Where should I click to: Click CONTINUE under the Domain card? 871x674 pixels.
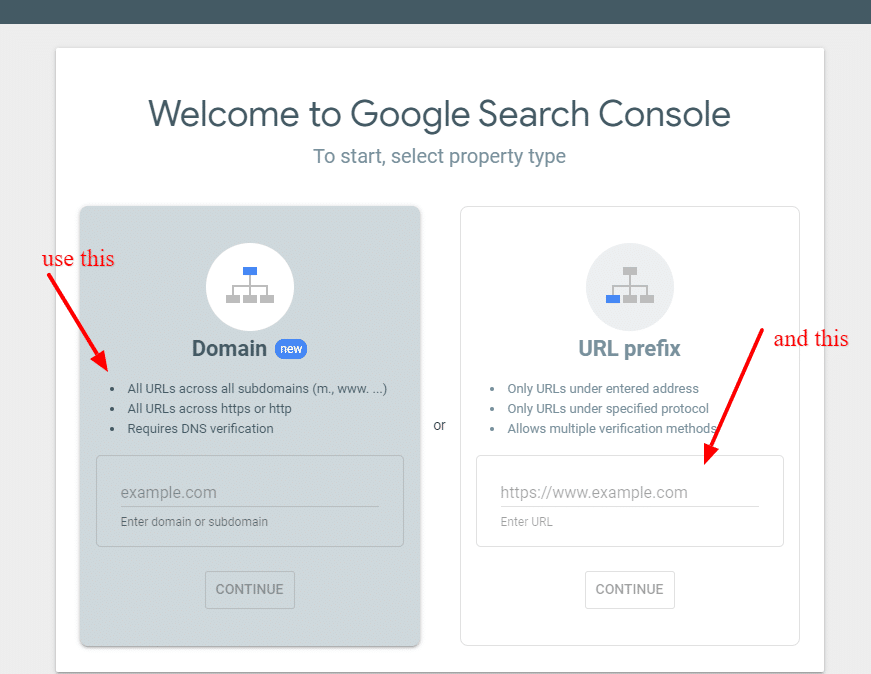tap(250, 590)
